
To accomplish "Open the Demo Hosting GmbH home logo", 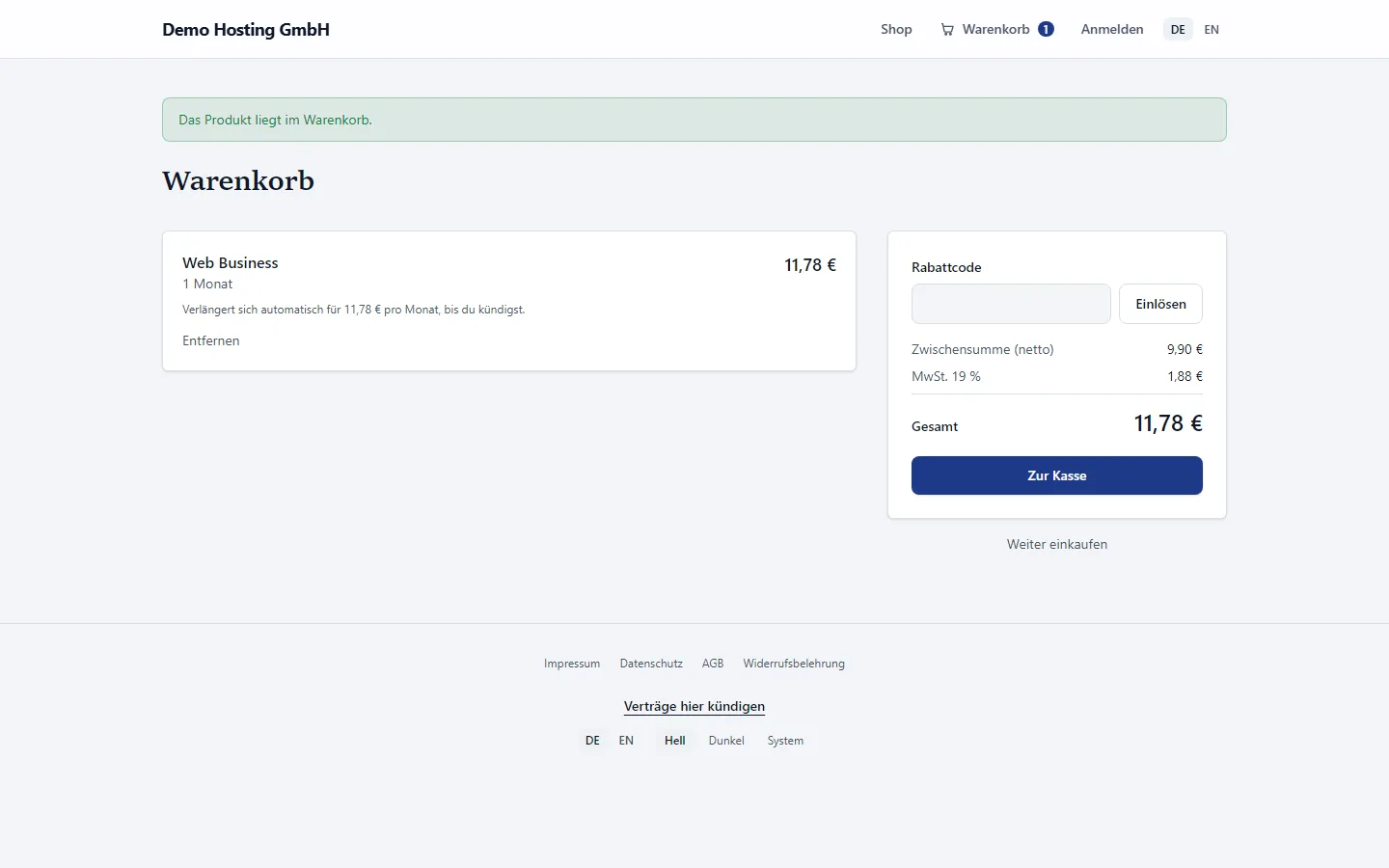I will click(x=246, y=30).
